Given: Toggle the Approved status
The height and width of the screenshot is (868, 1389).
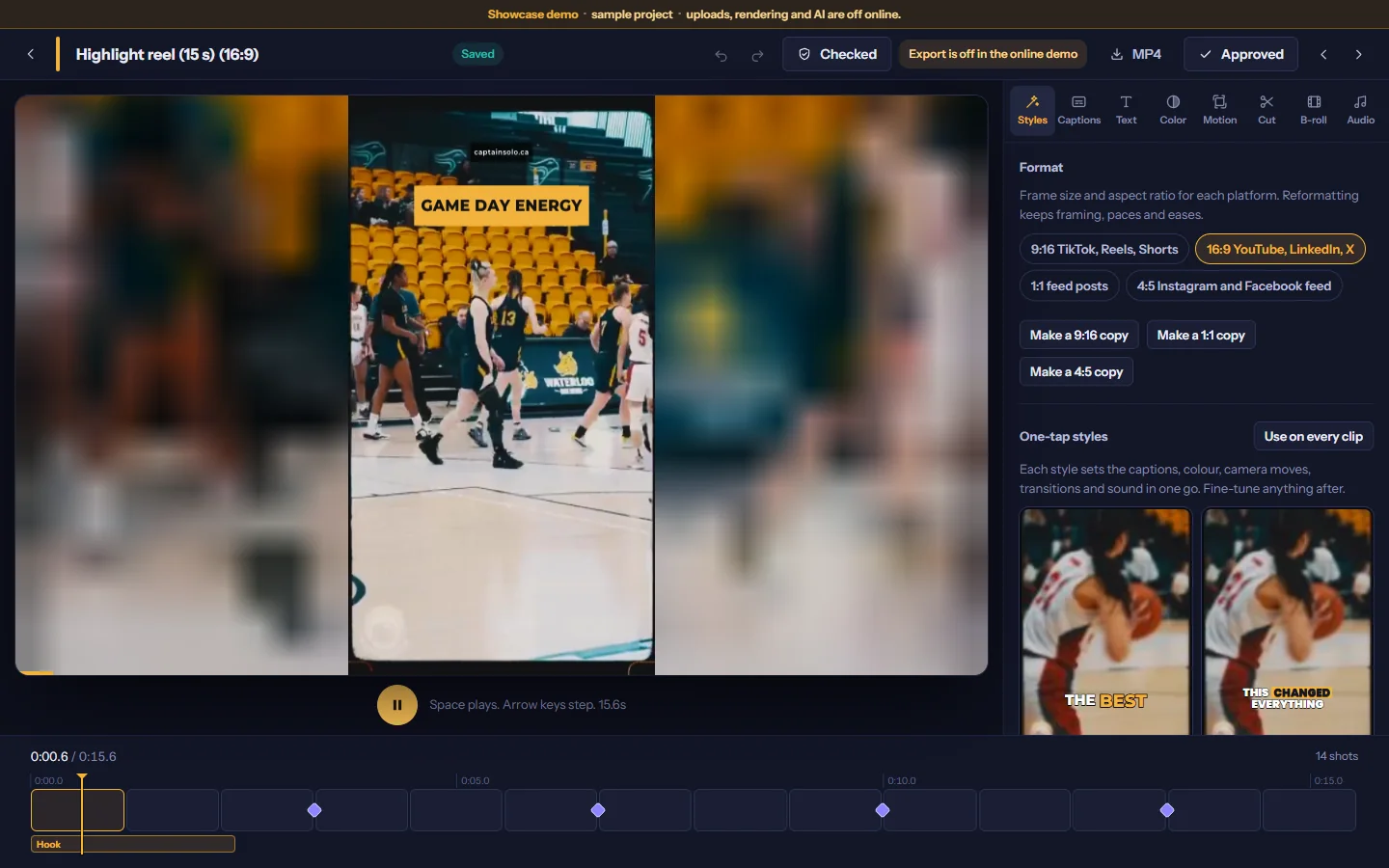Looking at the screenshot, I should coord(1240,54).
